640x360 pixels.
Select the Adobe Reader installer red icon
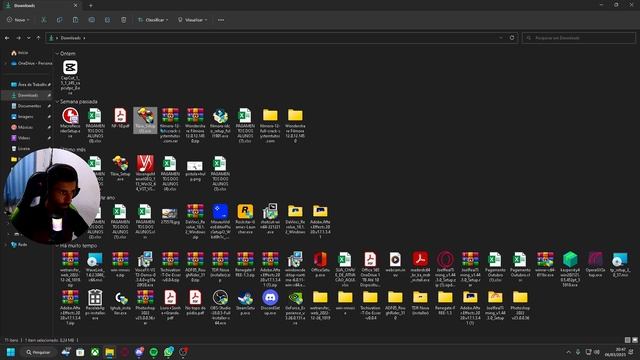coord(420,267)
